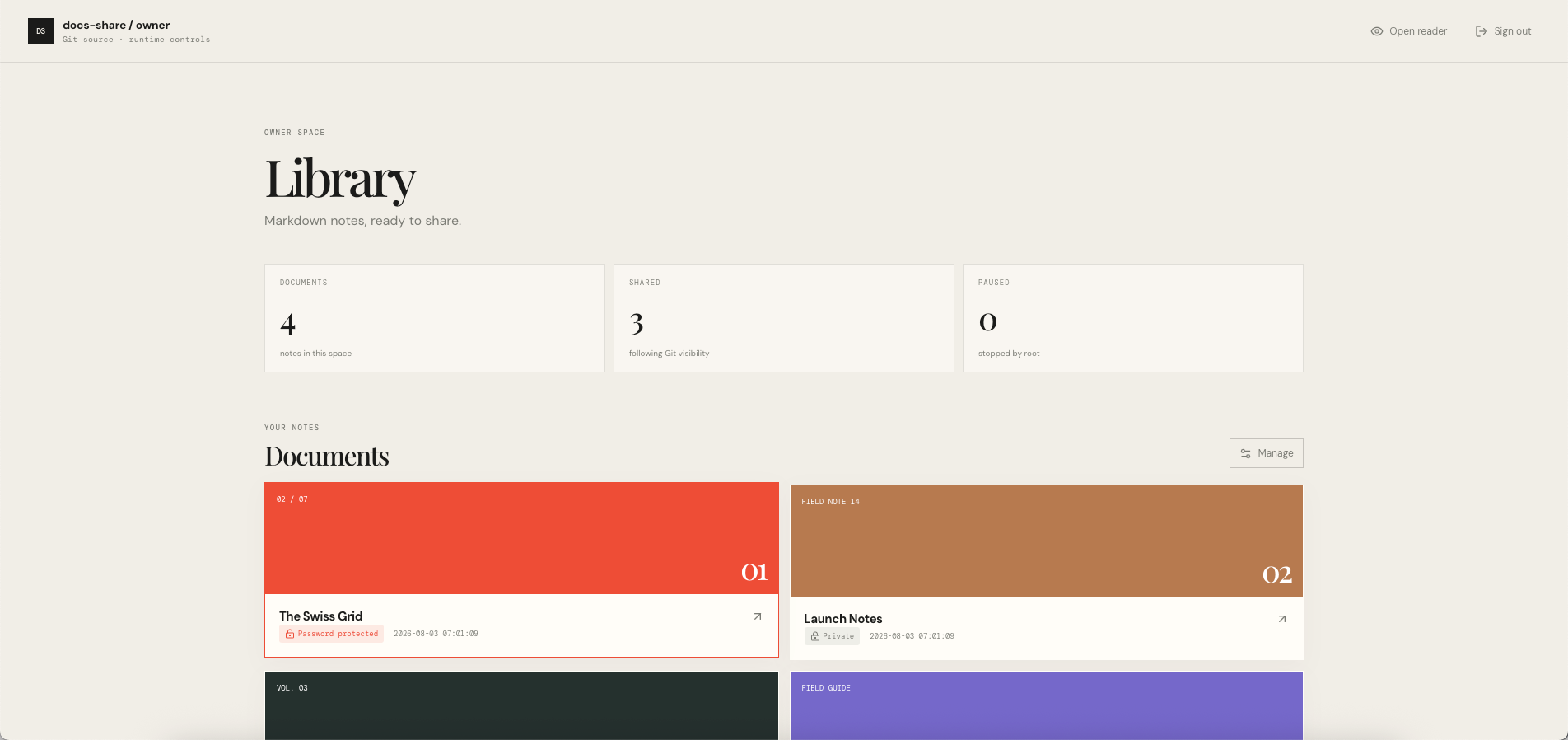Open the dark VOL. 03 document cover

click(521, 705)
